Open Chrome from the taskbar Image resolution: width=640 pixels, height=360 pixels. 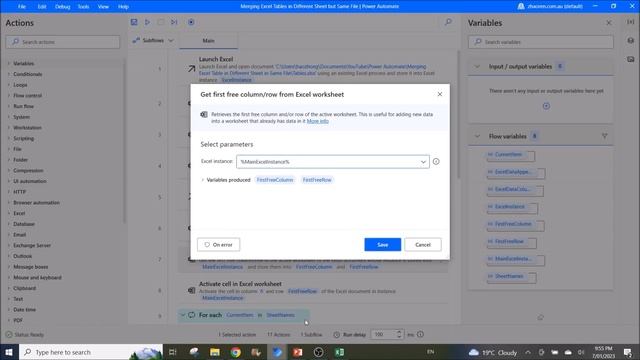[236, 352]
